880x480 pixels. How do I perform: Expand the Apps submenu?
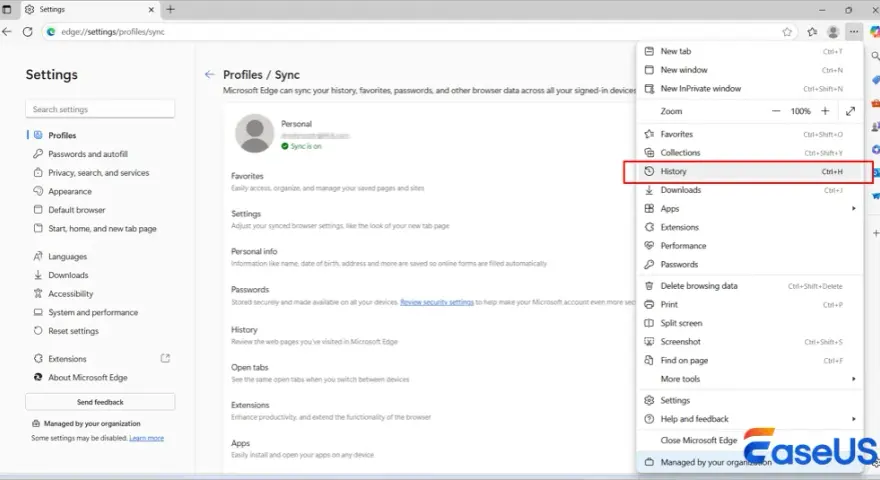pyautogui.click(x=749, y=209)
